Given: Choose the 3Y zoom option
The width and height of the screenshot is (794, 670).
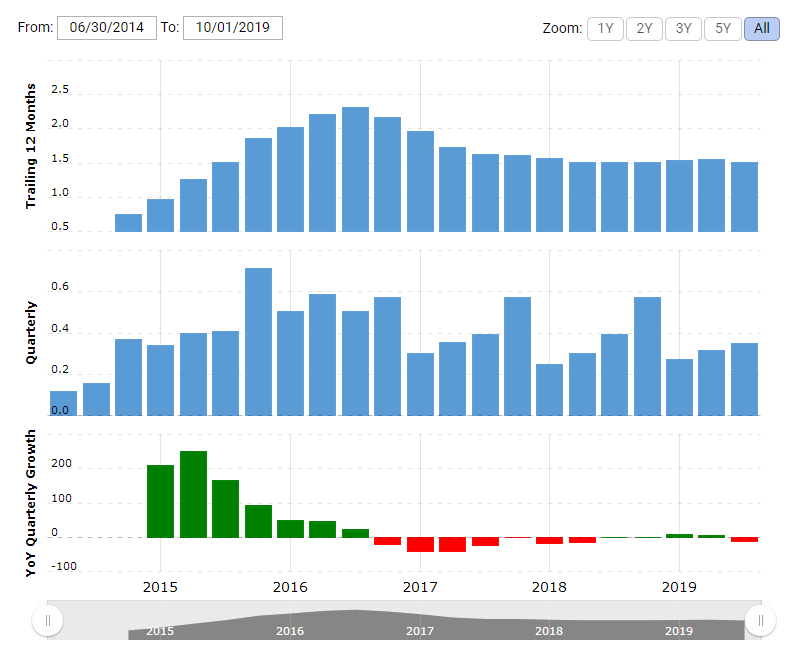Looking at the screenshot, I should point(683,28).
